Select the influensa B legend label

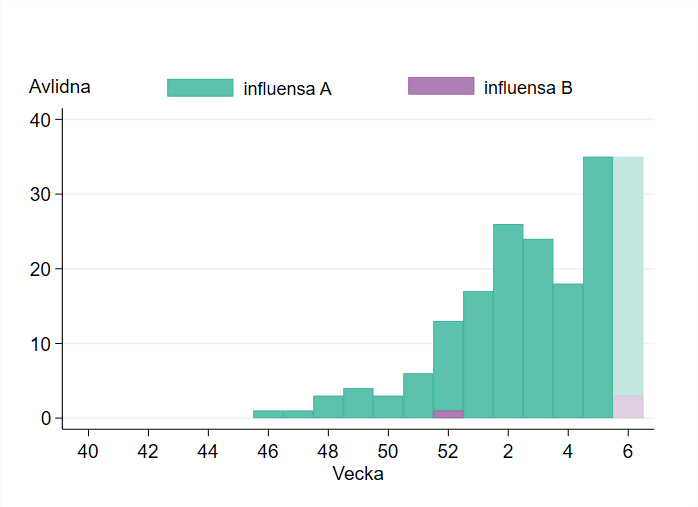tap(528, 88)
